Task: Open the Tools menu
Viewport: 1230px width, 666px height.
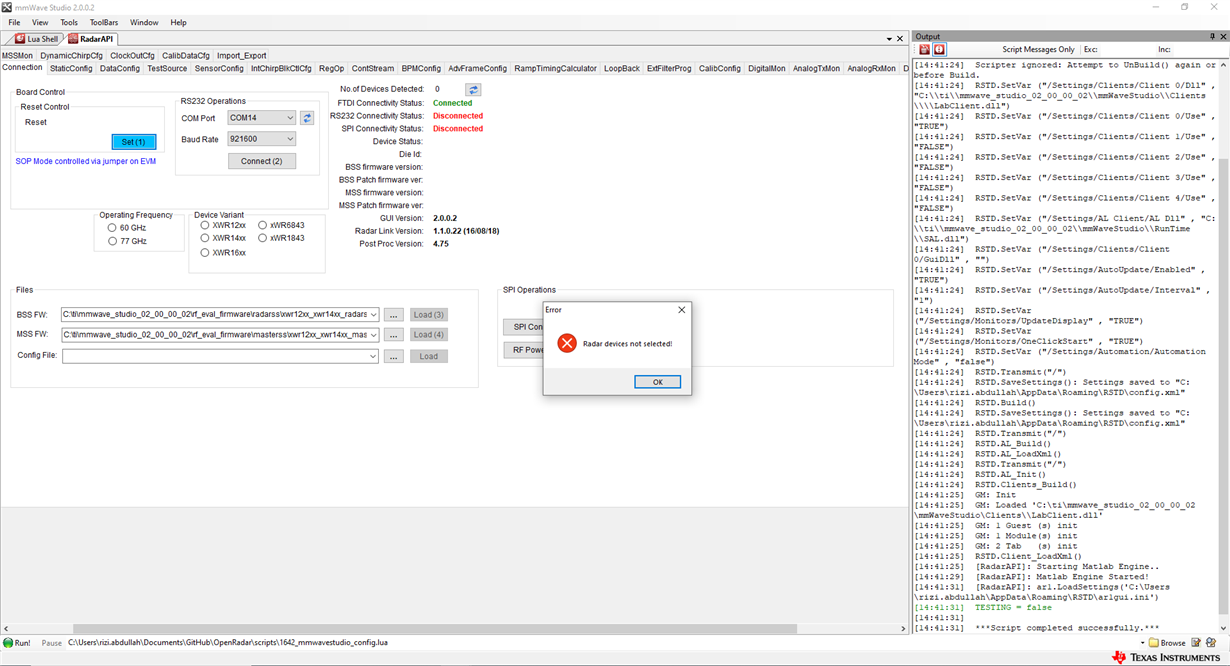Action: pyautogui.click(x=69, y=22)
